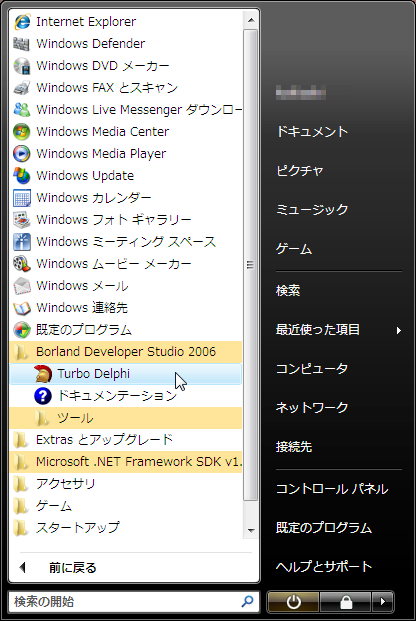Open 既定のプログラム in the right pane

point(324,528)
